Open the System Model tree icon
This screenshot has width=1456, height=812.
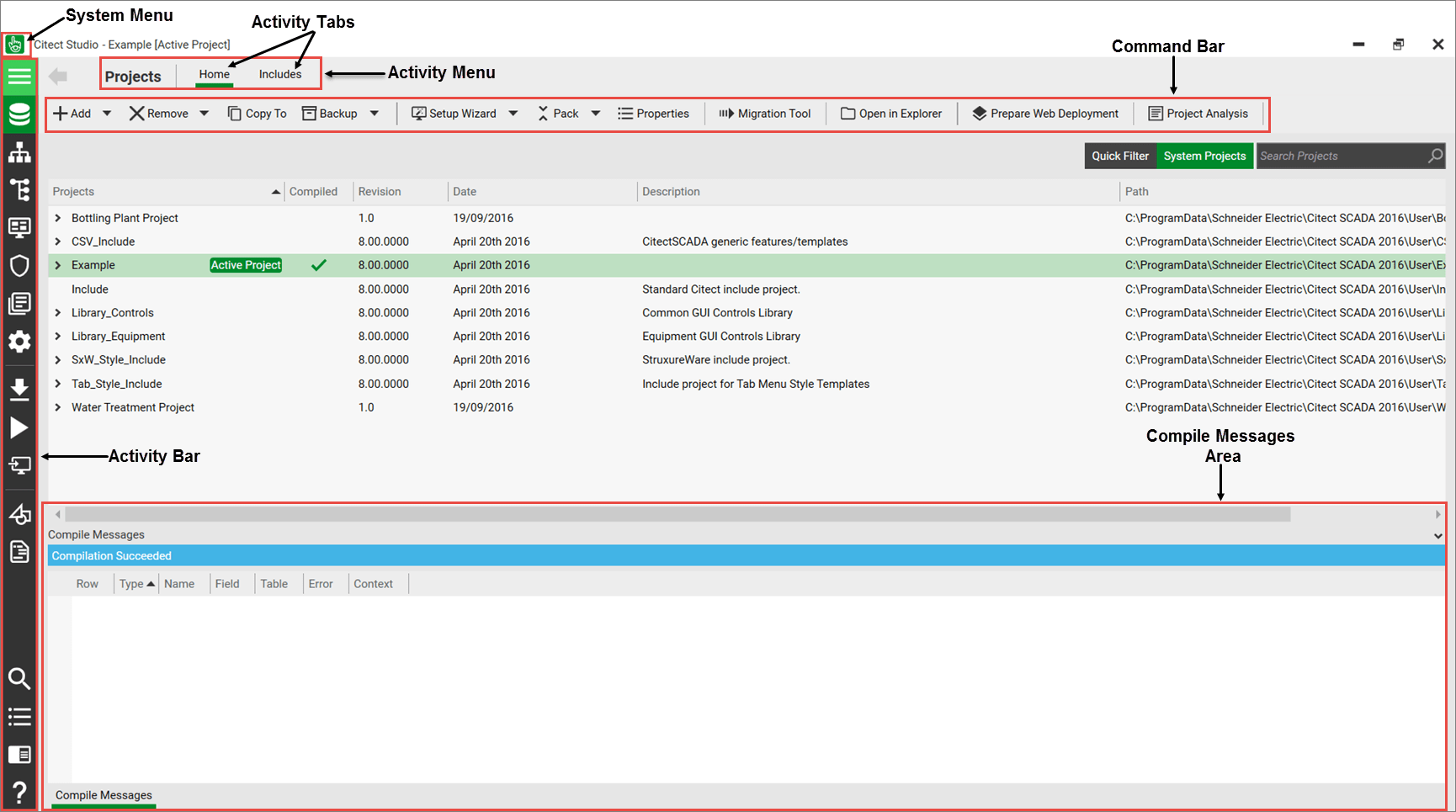pos(19,190)
